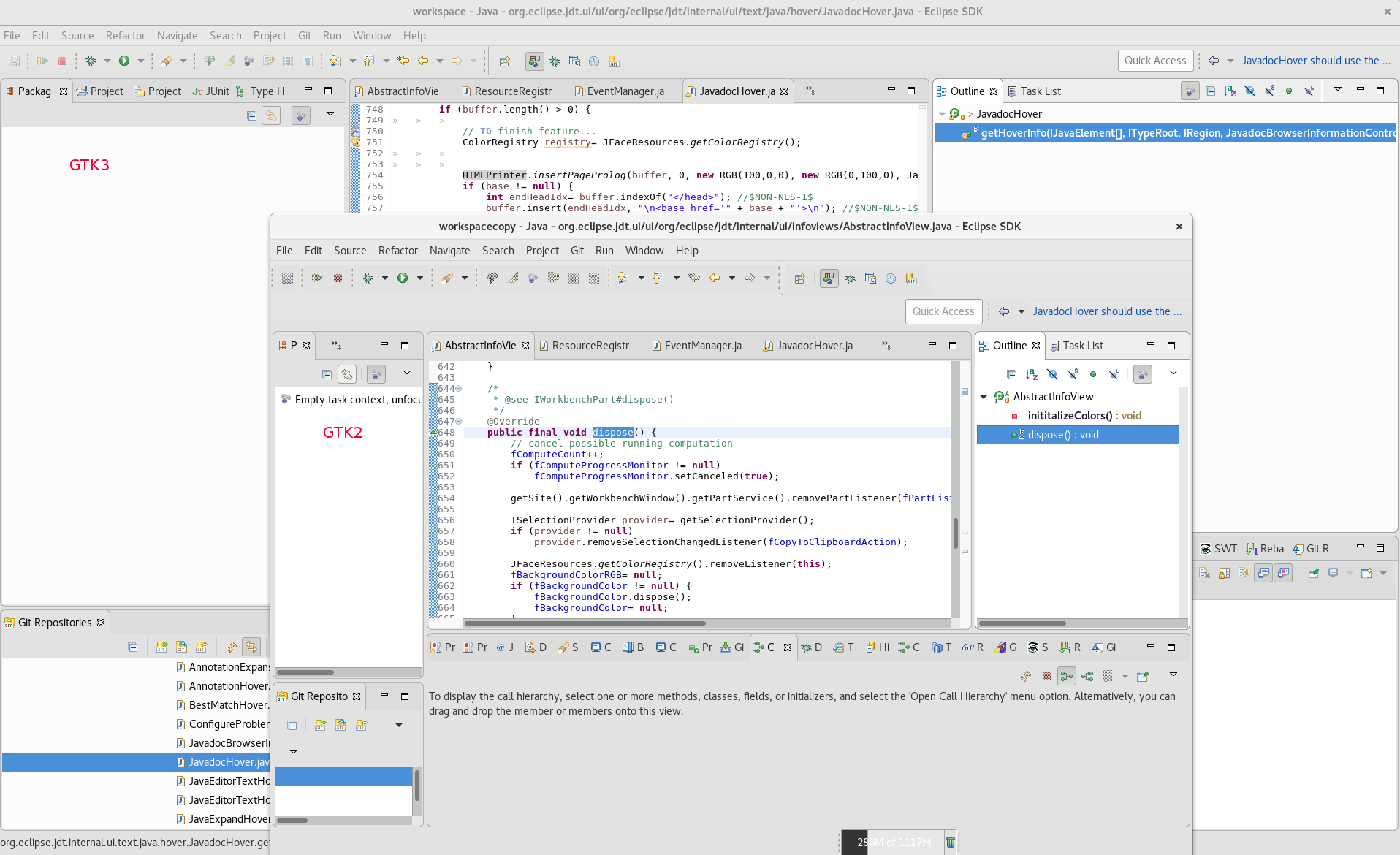Viewport: 1400px width, 855px height.
Task: Open the 'JavadocHover should use the' task link
Action: (1107, 311)
